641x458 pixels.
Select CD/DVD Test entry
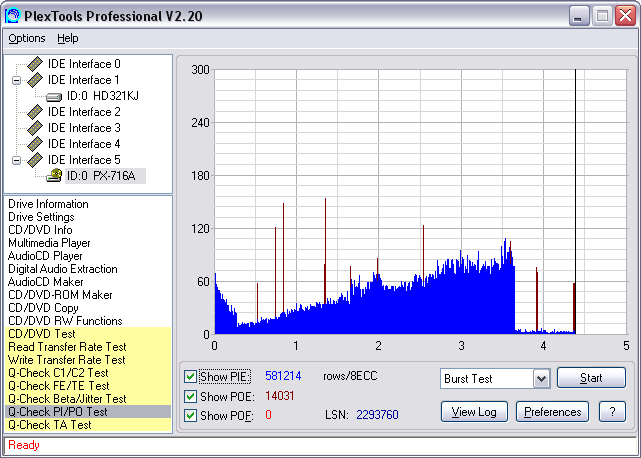click(88, 334)
